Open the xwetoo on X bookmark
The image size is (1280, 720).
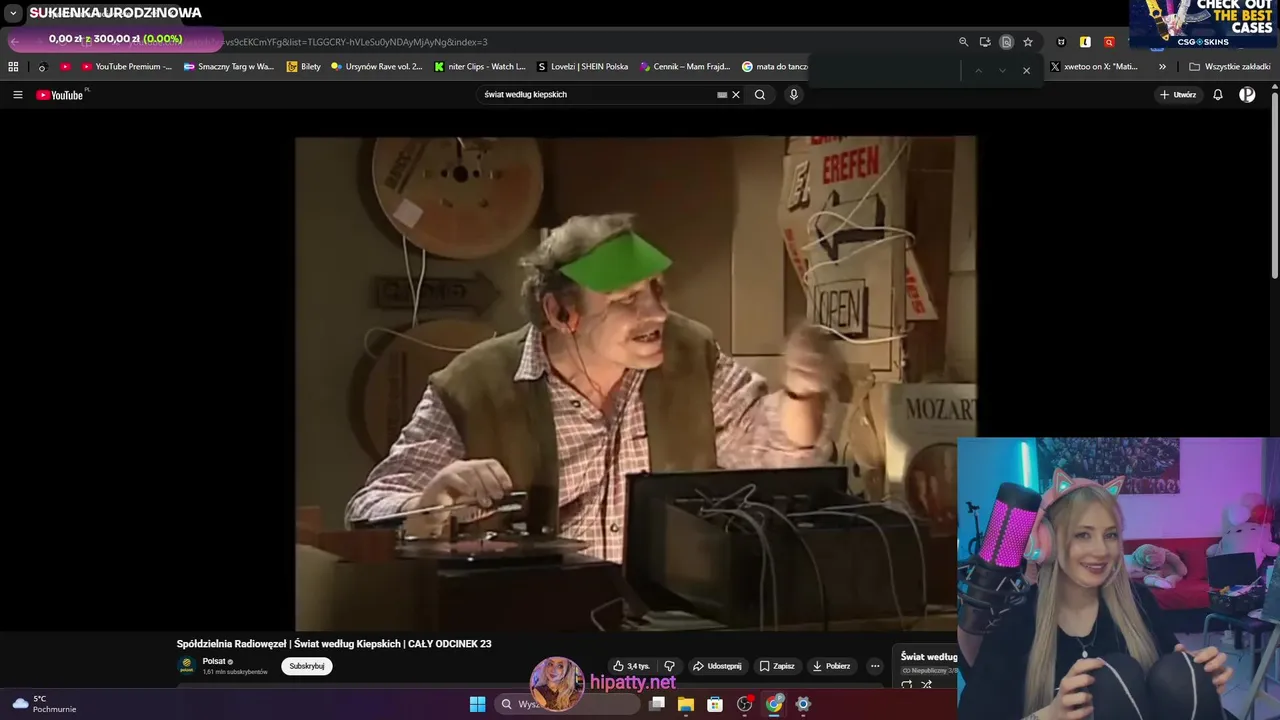coord(1094,67)
